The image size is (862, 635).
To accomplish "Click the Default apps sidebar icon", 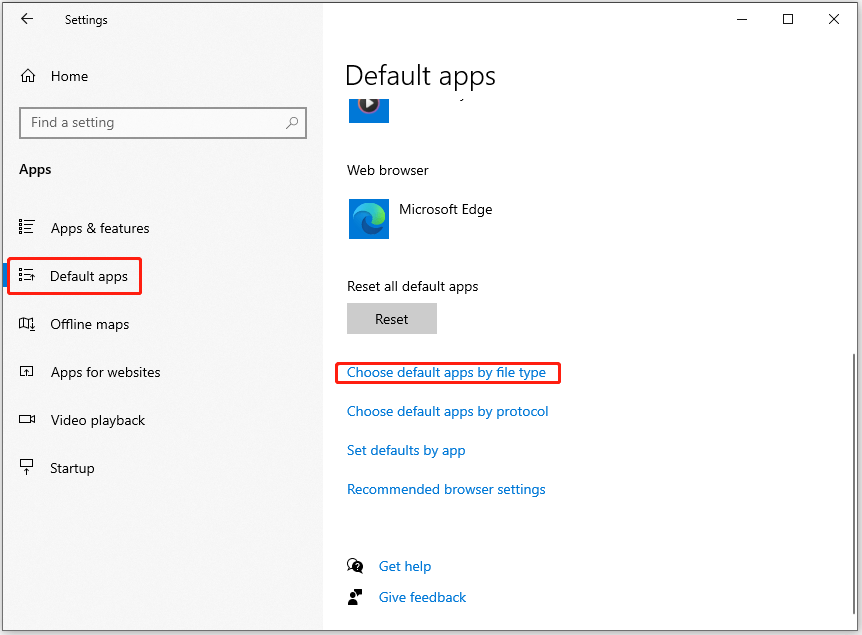I will 26,275.
